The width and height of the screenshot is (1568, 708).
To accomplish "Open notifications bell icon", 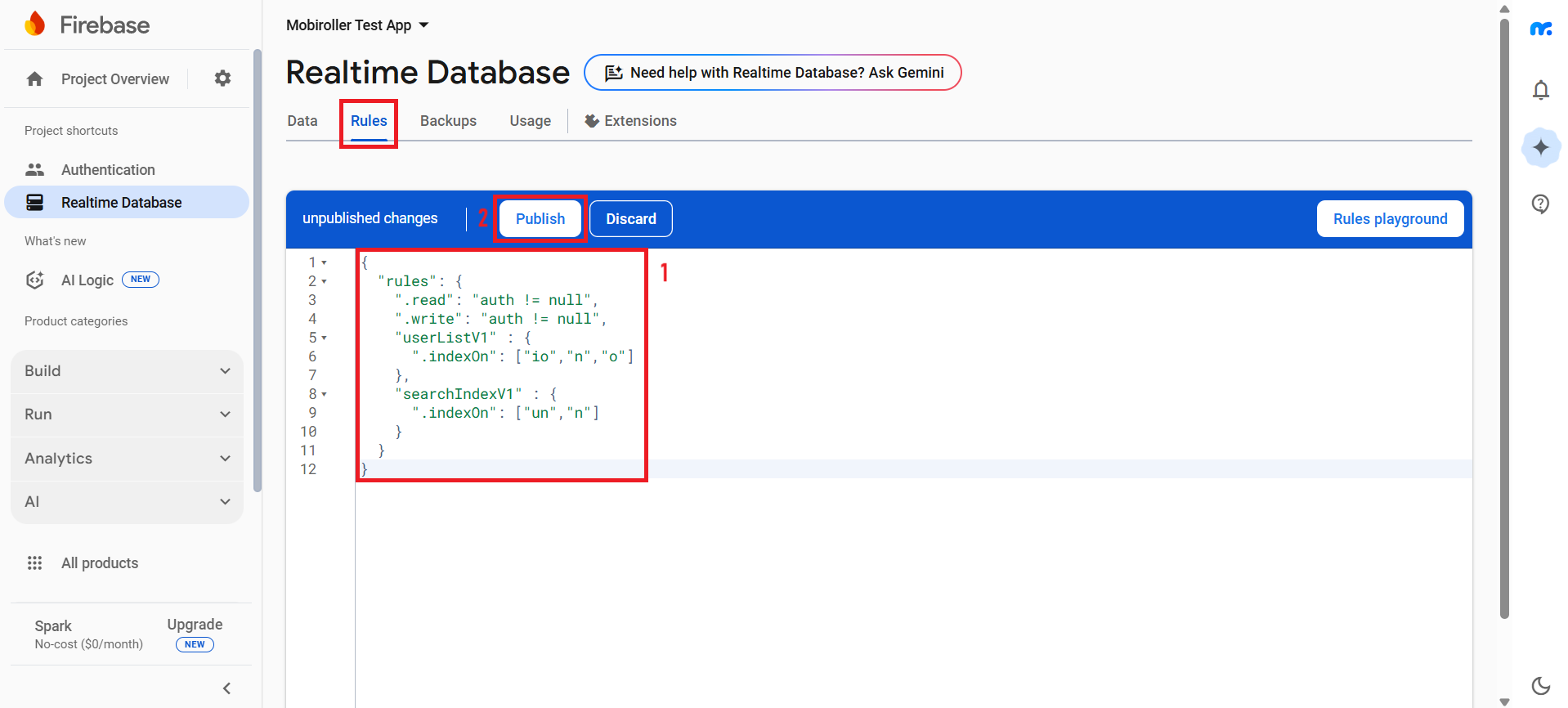I will tap(1541, 90).
